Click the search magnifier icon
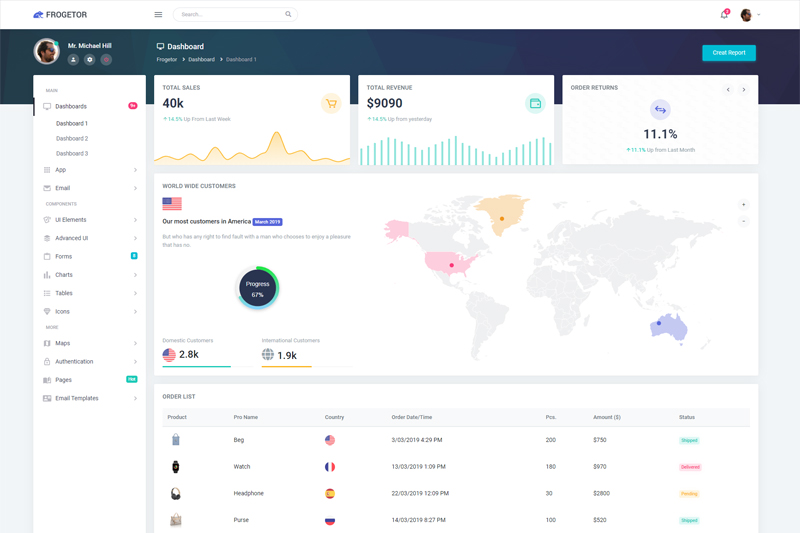This screenshot has height=533, width=800. [288, 15]
